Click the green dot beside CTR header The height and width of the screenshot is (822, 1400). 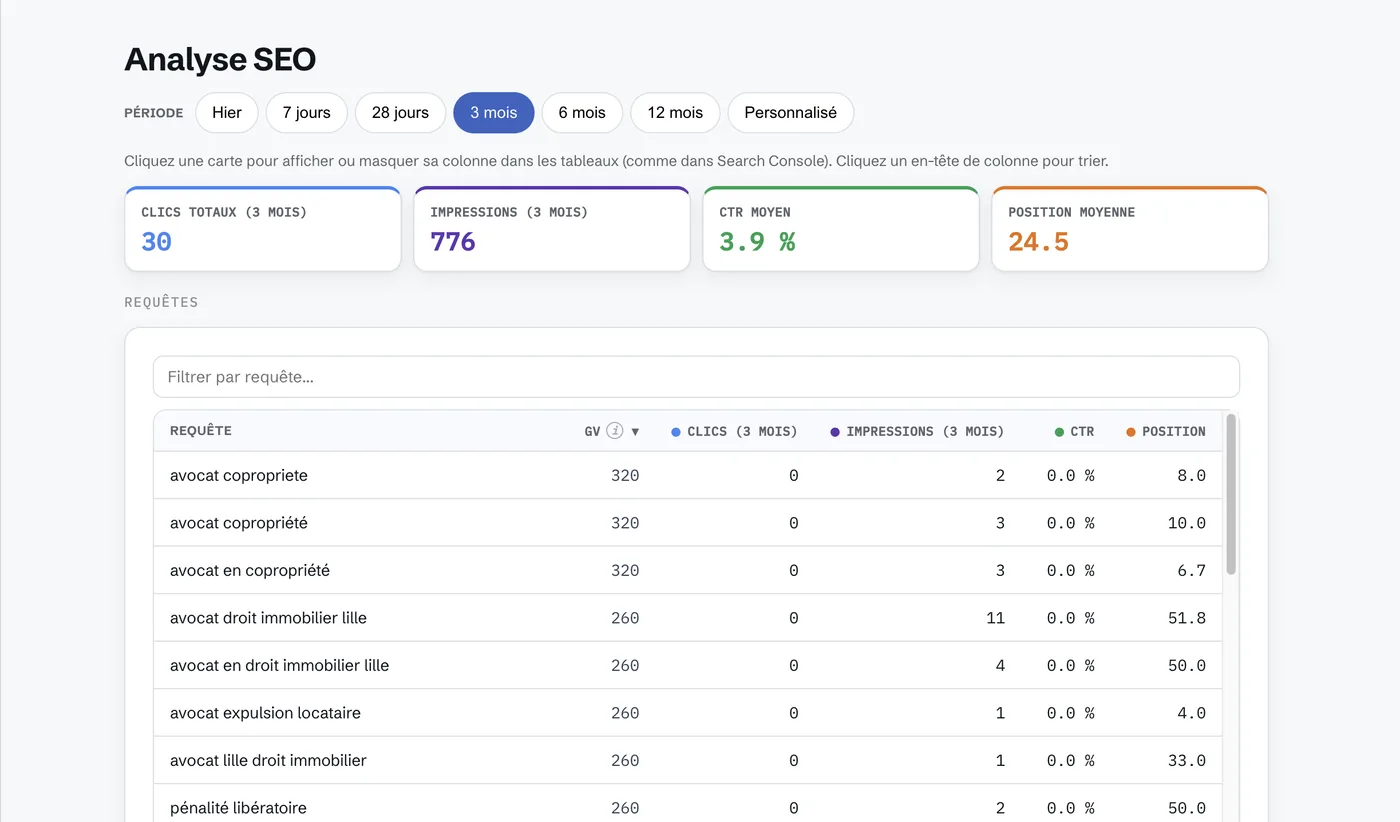(1059, 432)
